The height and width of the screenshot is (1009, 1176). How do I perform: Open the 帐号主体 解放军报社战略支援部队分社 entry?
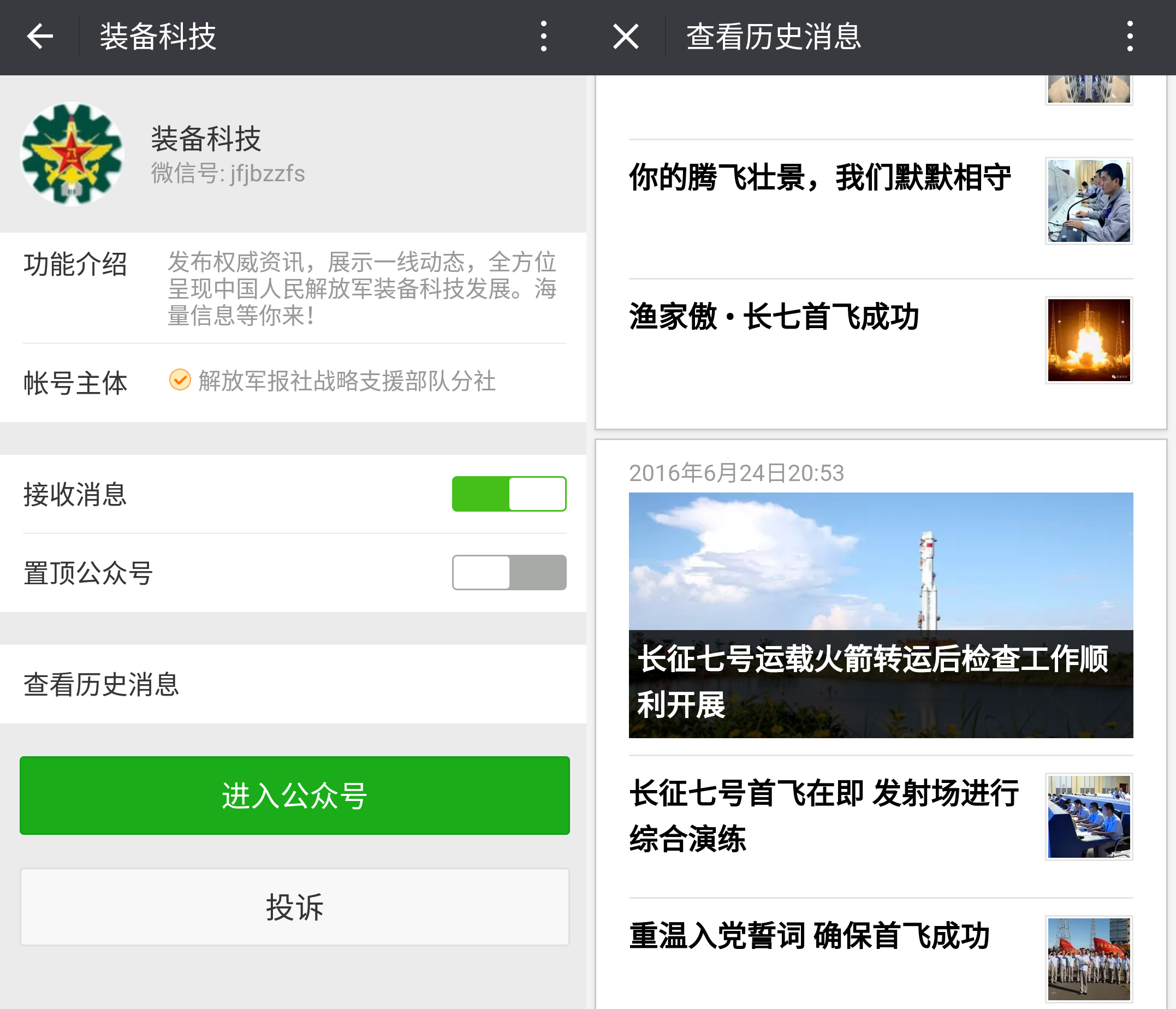[293, 382]
